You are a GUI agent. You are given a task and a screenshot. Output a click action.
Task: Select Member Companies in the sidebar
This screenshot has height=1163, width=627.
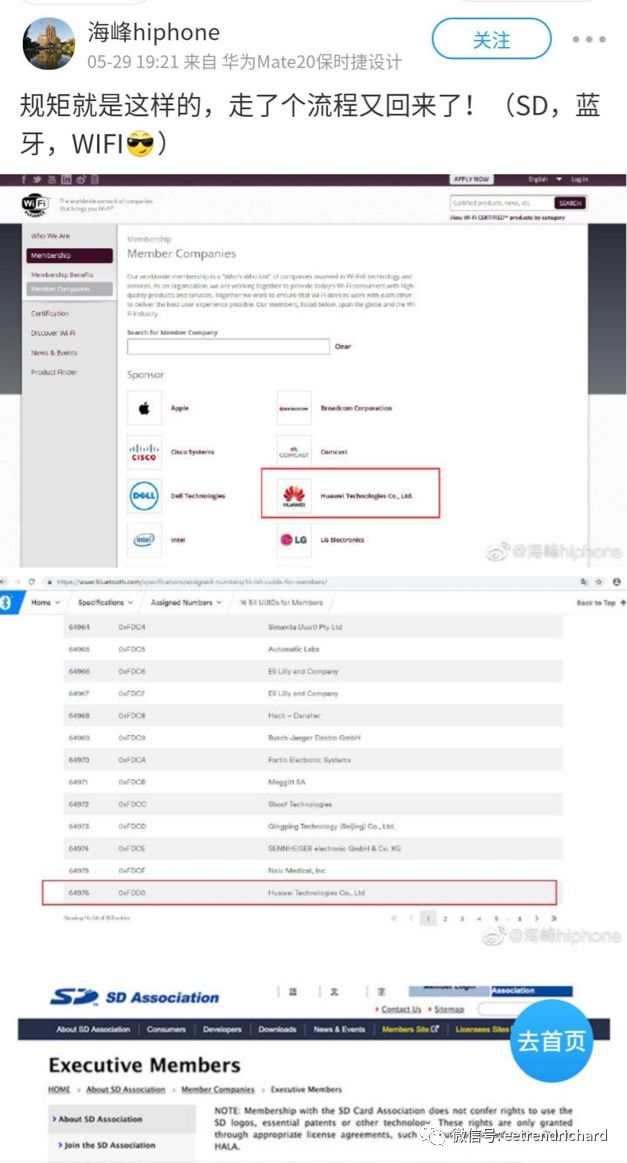coord(70,289)
